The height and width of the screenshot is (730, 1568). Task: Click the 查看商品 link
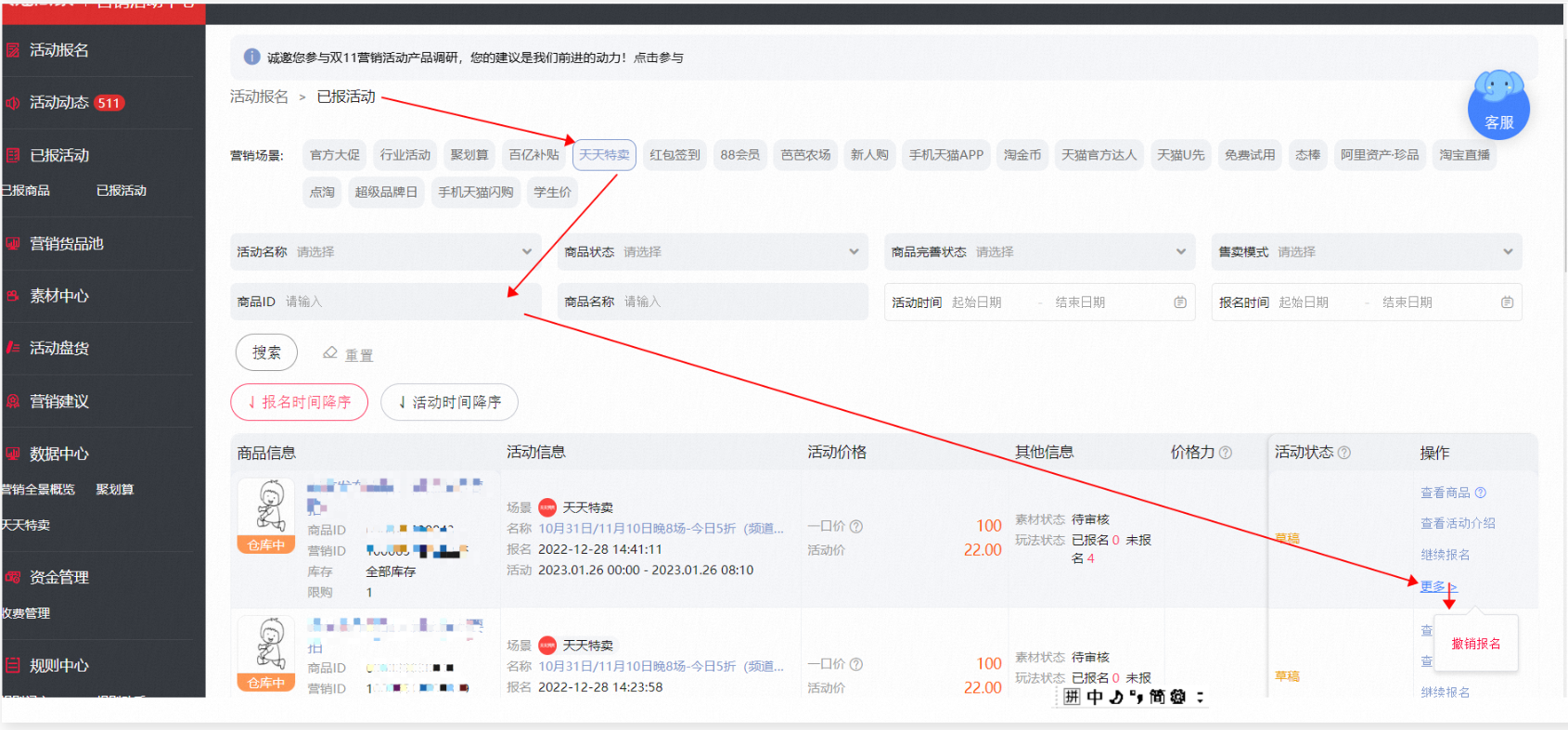[1446, 493]
